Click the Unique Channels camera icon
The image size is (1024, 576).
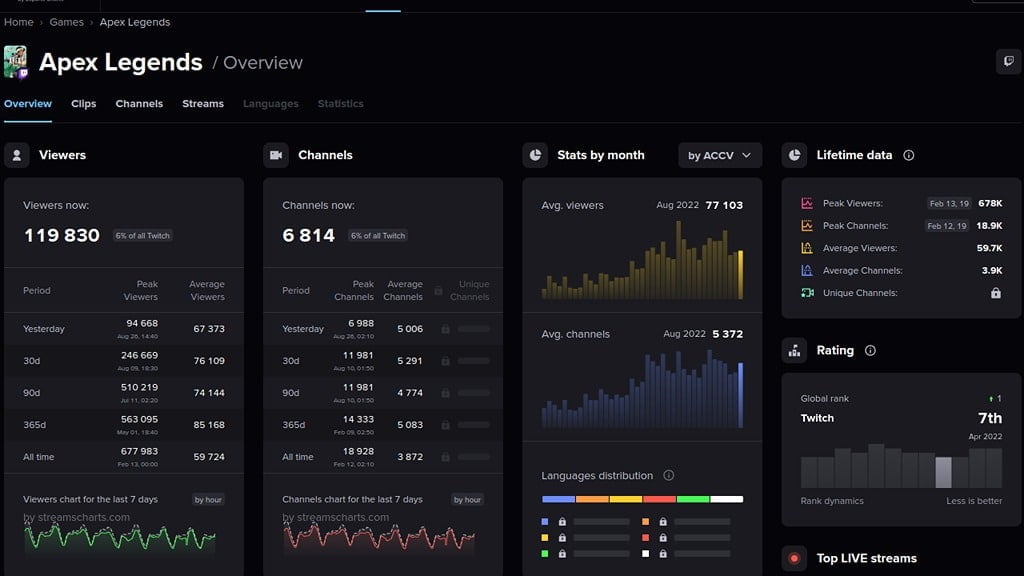click(807, 293)
